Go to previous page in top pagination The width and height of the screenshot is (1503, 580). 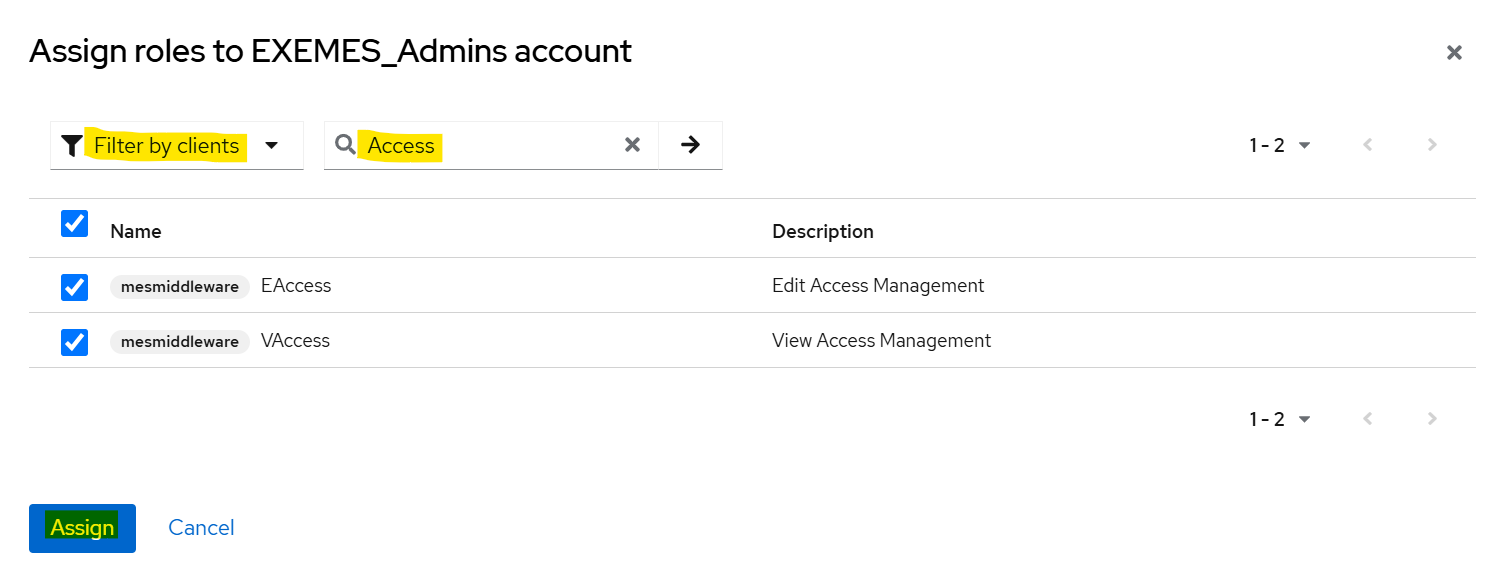pos(1368,145)
